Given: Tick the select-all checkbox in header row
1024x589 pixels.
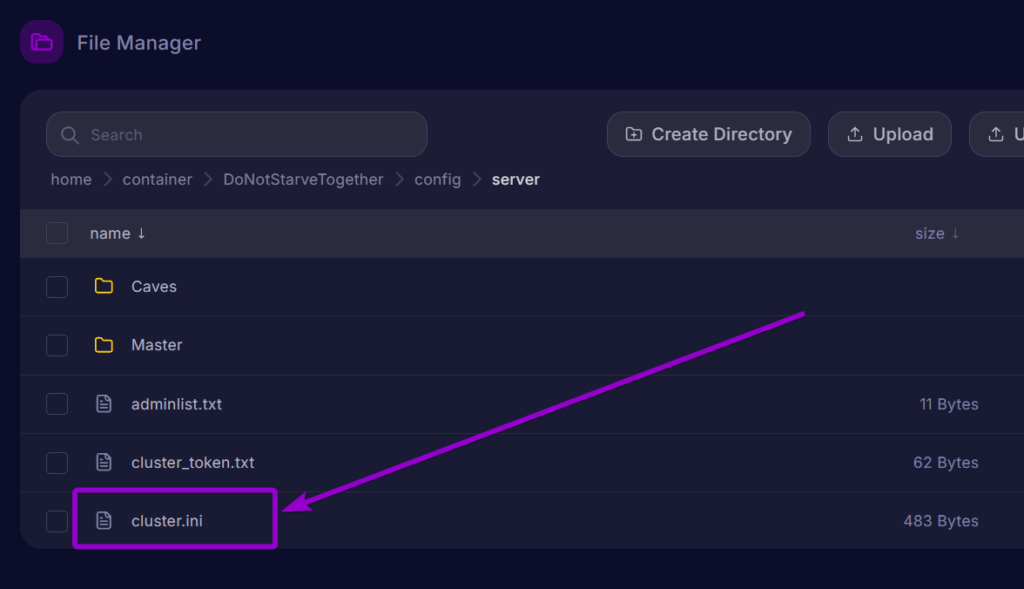Looking at the screenshot, I should coord(57,233).
